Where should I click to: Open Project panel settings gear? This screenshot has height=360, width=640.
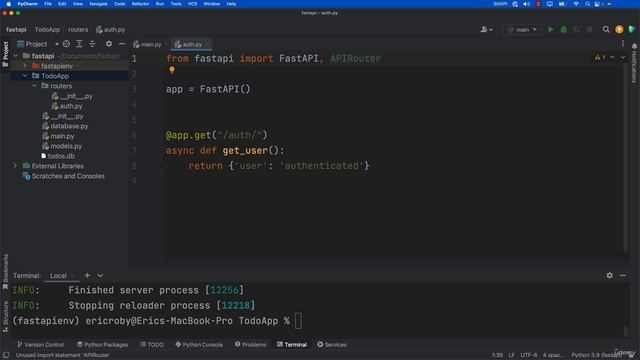109,44
